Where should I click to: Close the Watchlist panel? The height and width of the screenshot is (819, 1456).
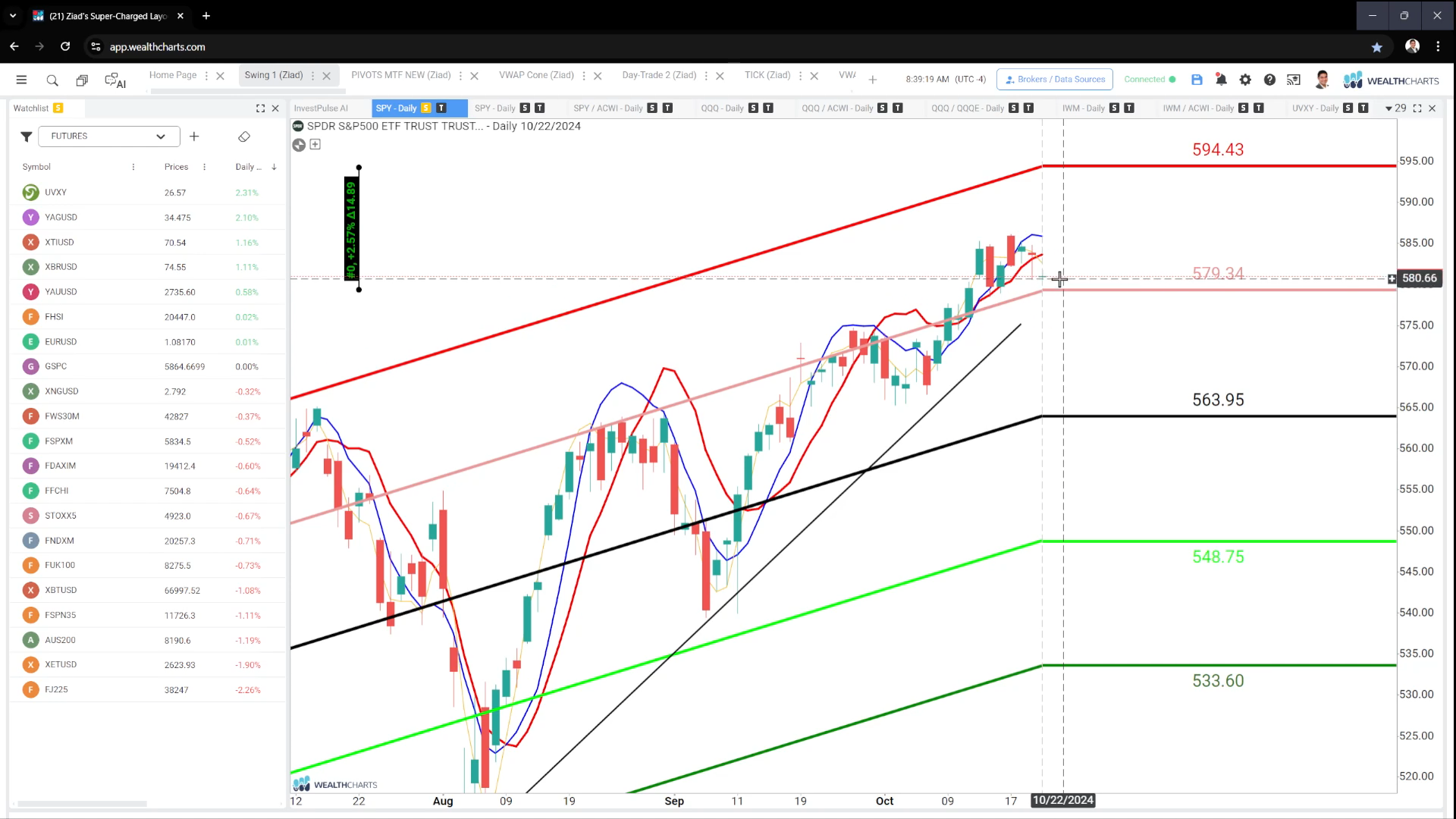click(x=275, y=108)
